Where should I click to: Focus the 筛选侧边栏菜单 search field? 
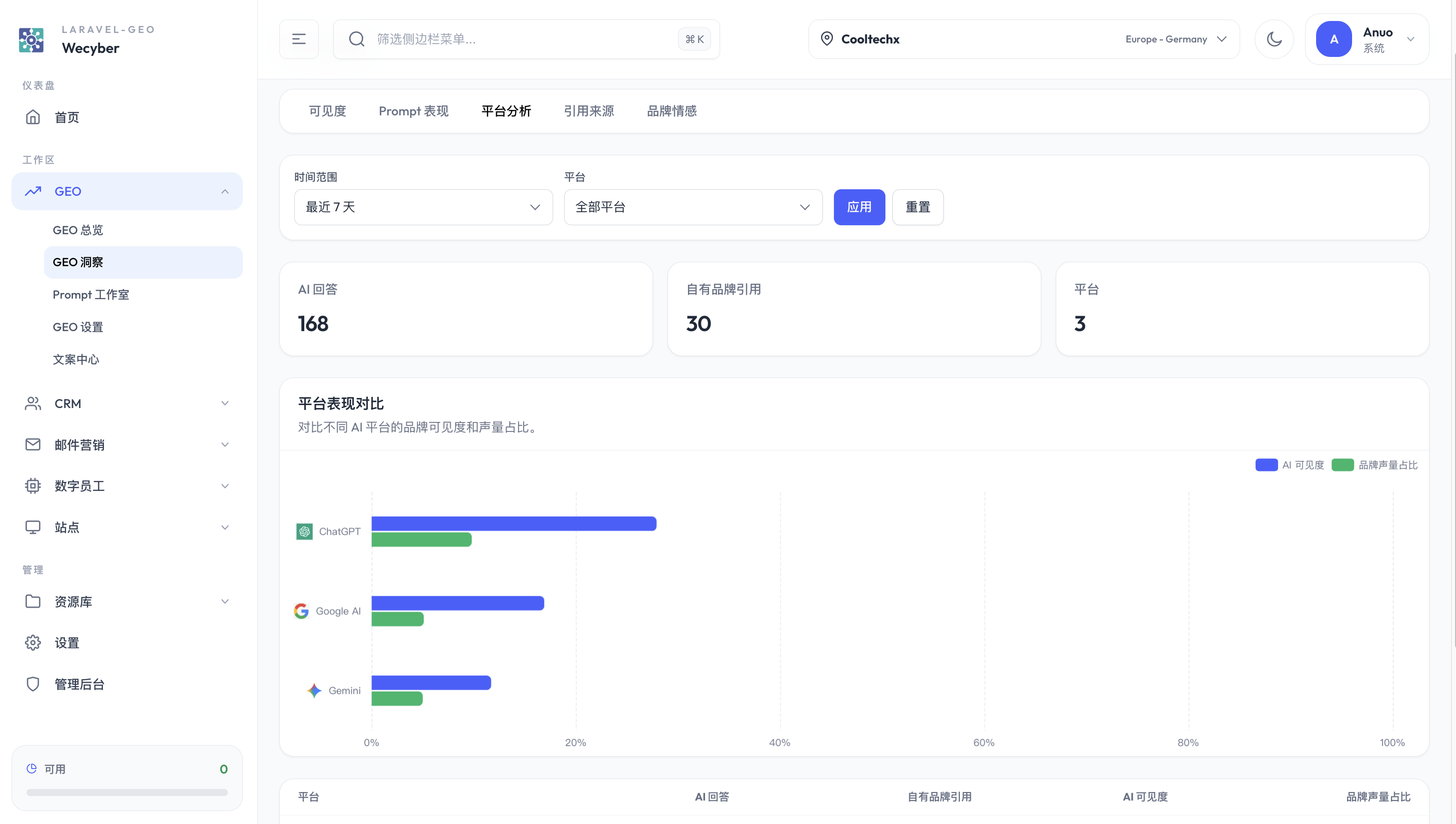click(527, 39)
